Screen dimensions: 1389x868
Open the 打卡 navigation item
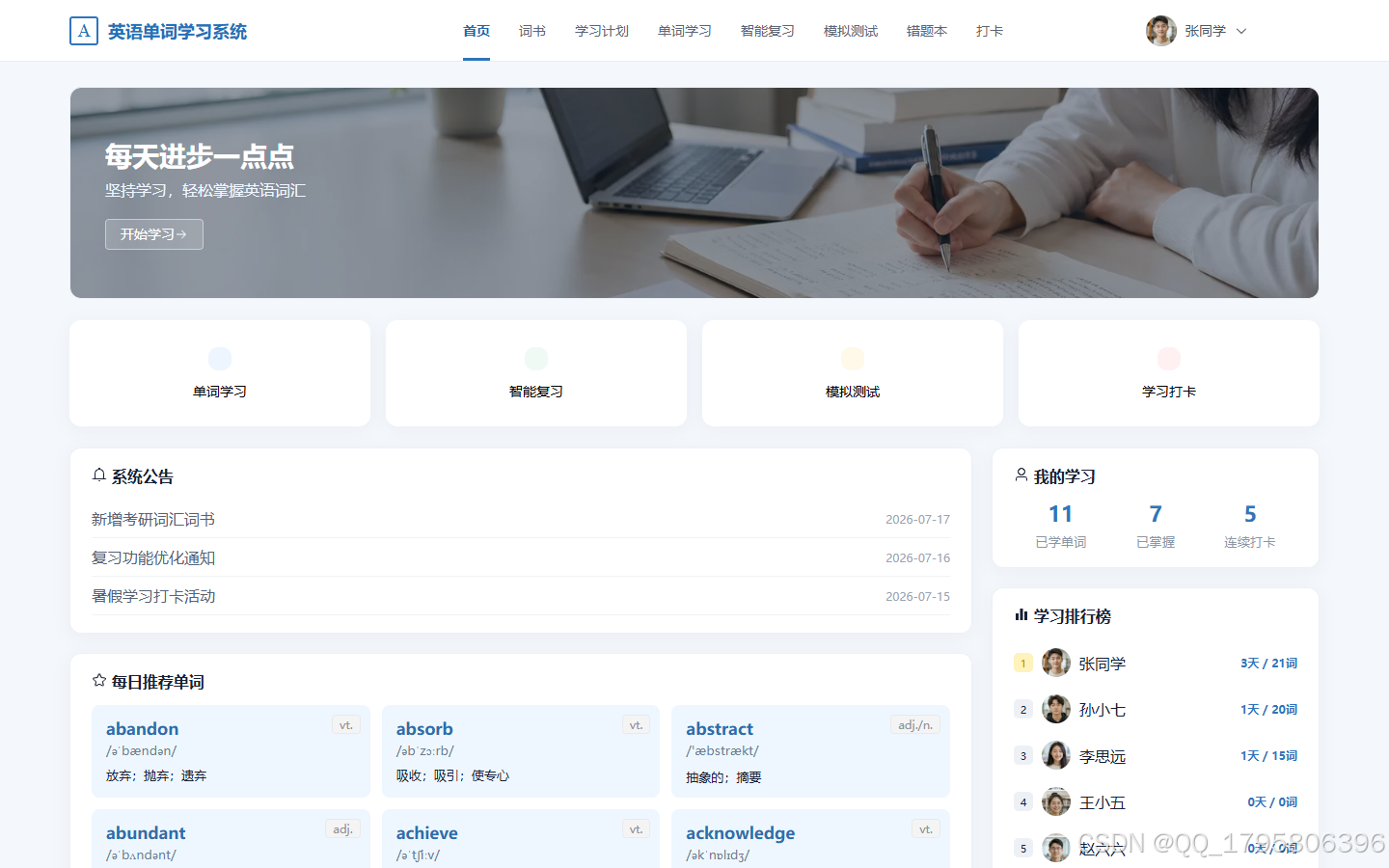pos(990,31)
